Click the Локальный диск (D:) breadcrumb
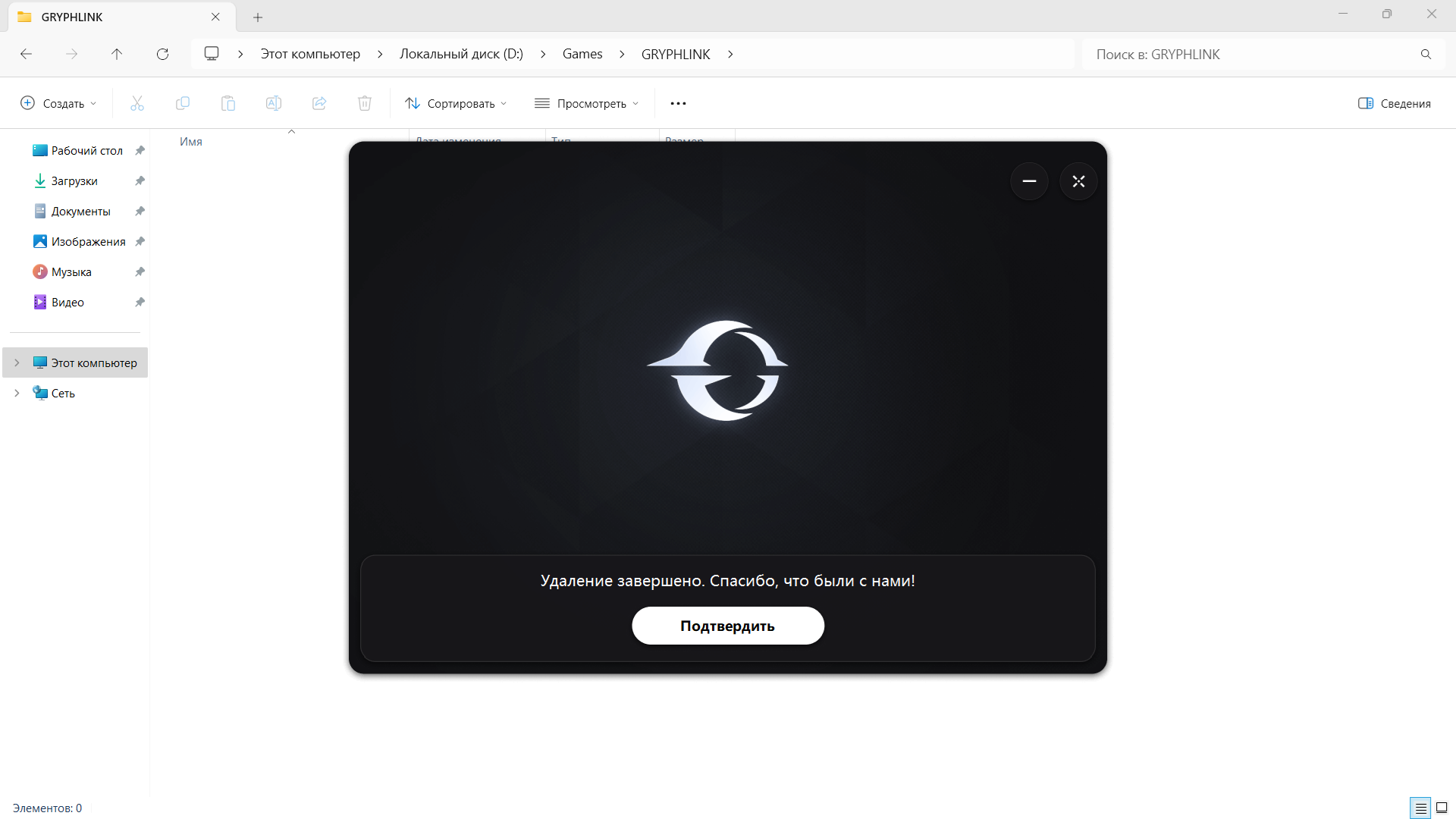This screenshot has width=1456, height=819. (x=461, y=54)
